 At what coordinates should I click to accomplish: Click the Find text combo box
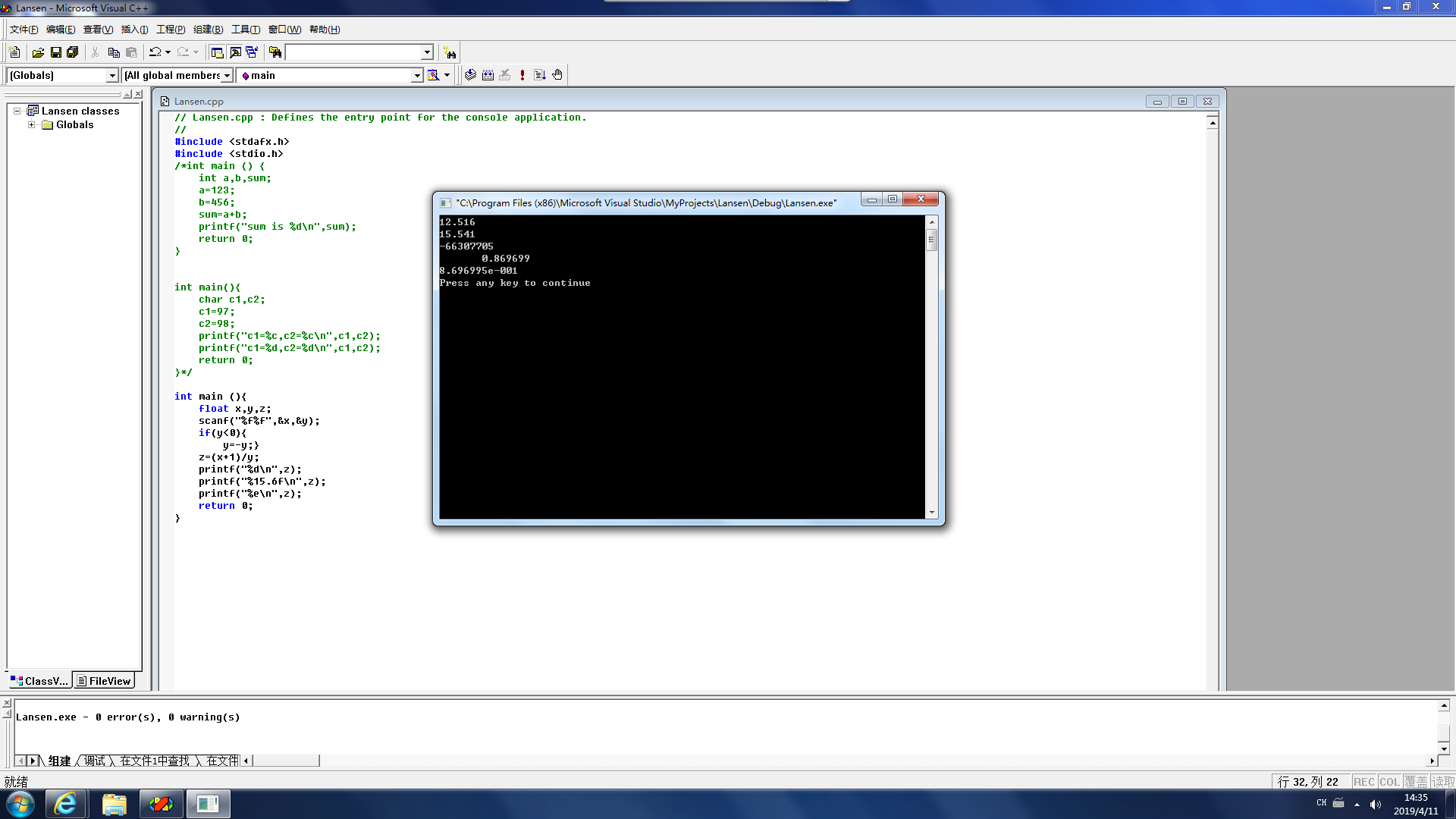pos(353,52)
